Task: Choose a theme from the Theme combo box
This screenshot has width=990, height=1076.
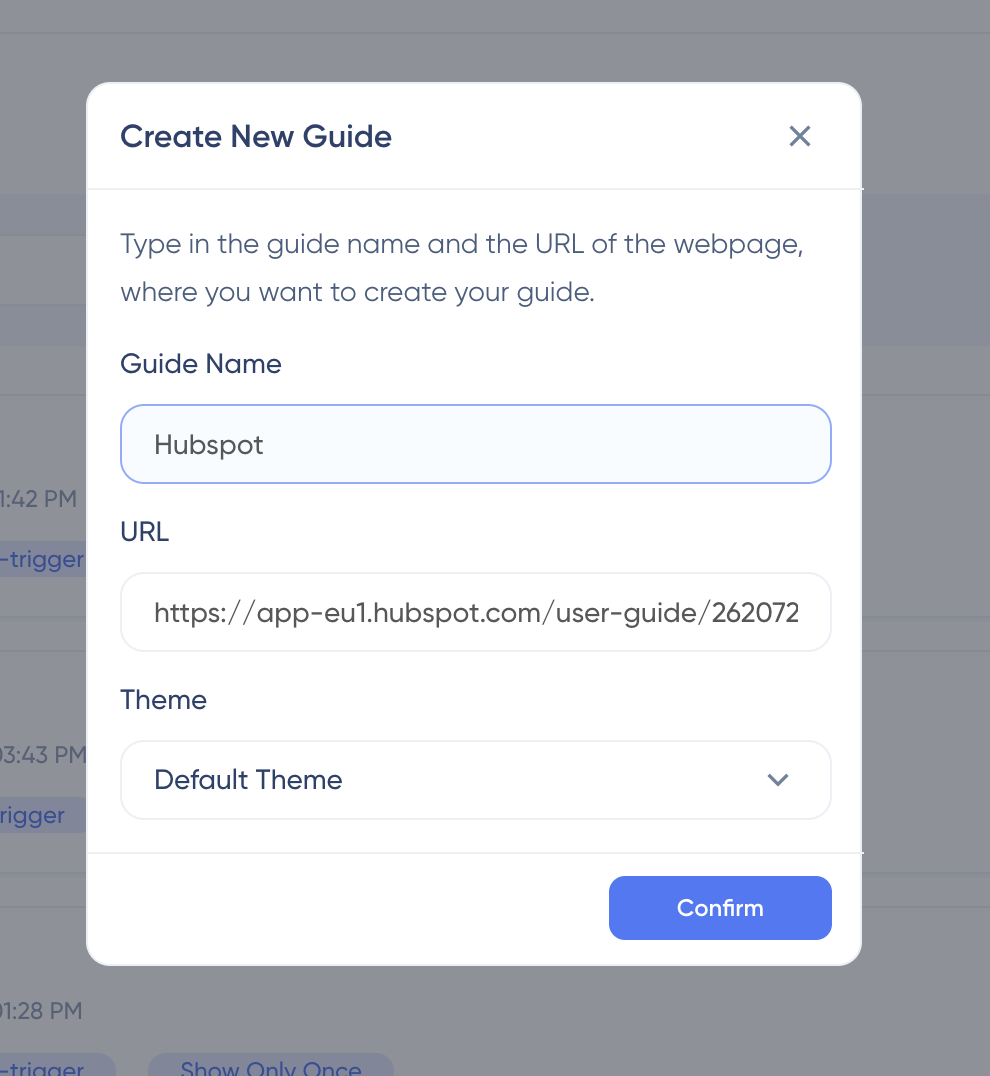Action: (x=475, y=780)
